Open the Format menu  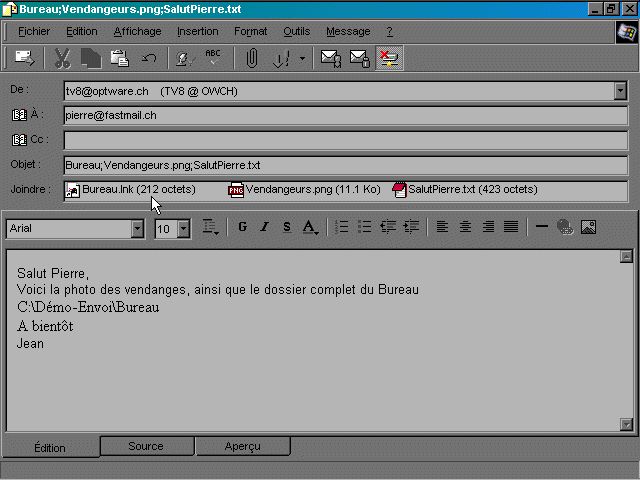250,31
